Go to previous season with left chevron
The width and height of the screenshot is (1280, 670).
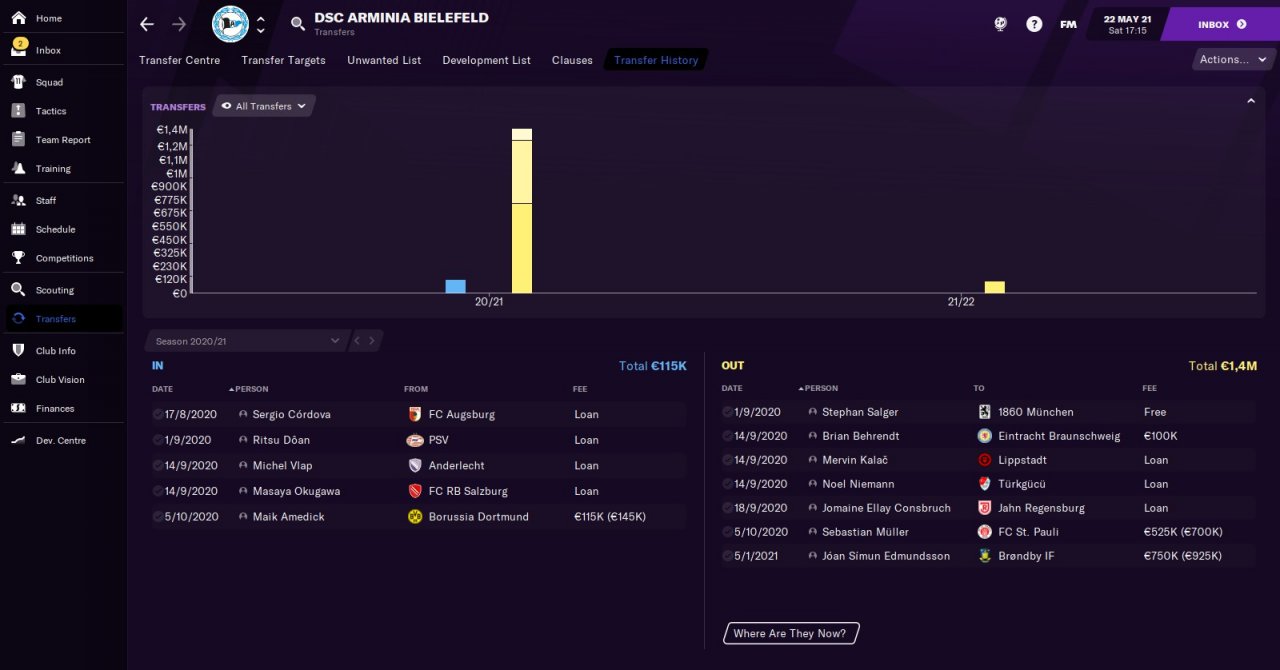tap(357, 341)
